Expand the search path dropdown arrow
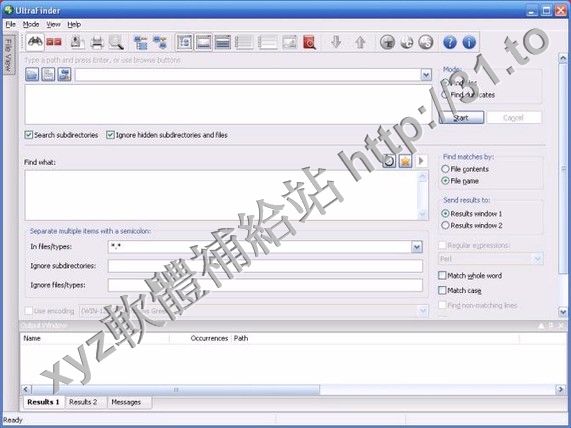 click(x=426, y=75)
